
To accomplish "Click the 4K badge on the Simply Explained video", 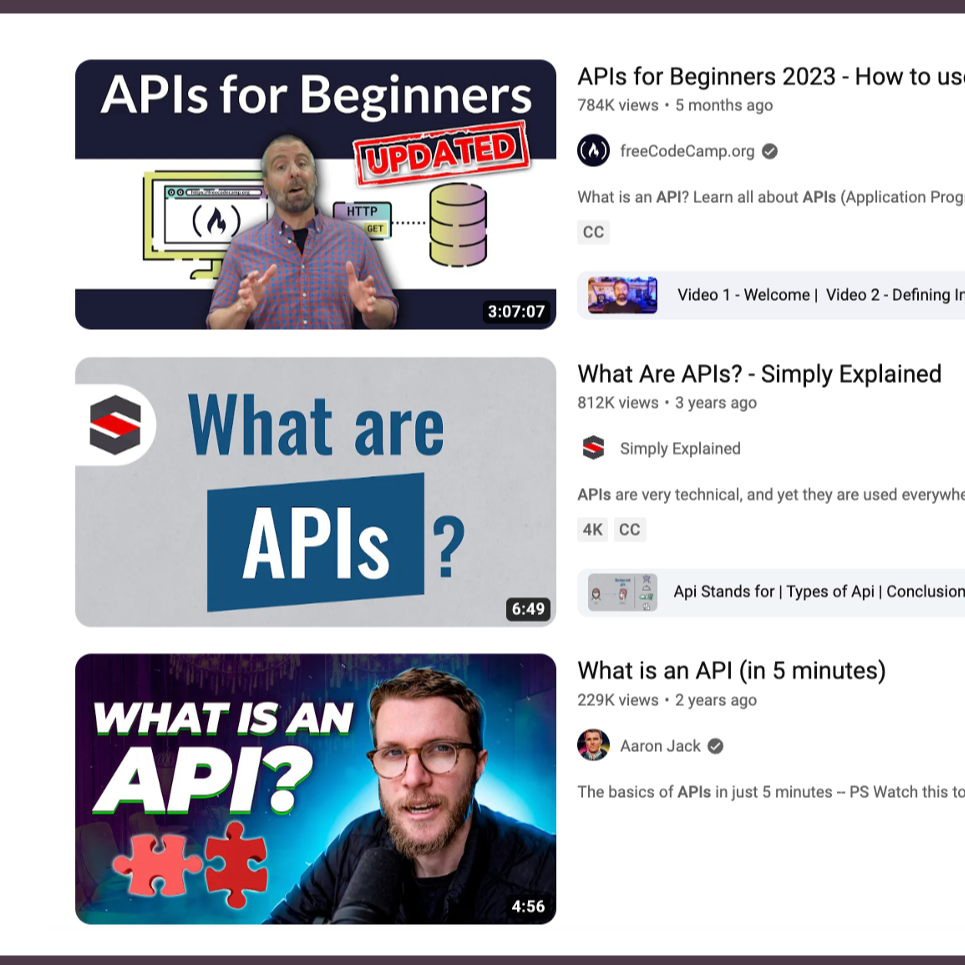I will coord(590,529).
